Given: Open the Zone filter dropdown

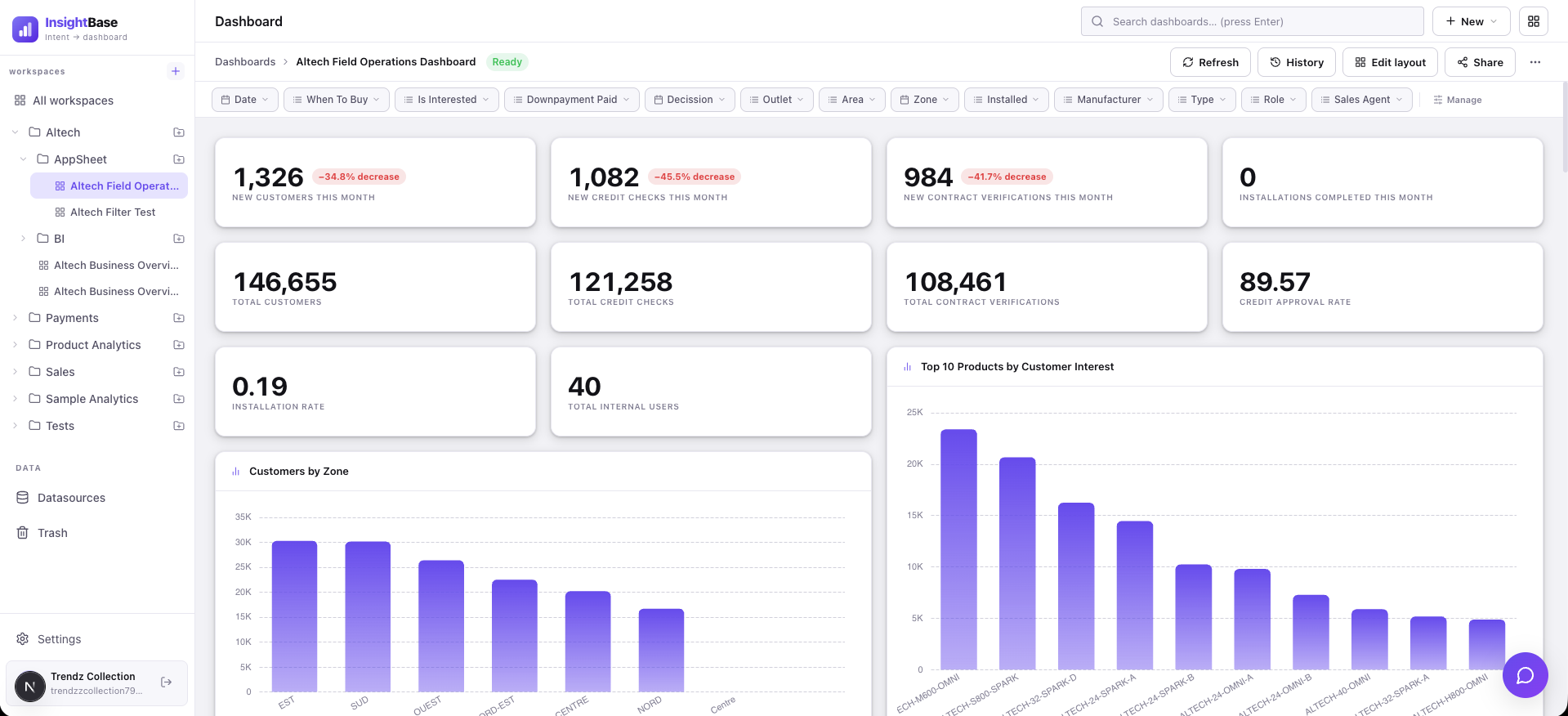Looking at the screenshot, I should tap(925, 100).
